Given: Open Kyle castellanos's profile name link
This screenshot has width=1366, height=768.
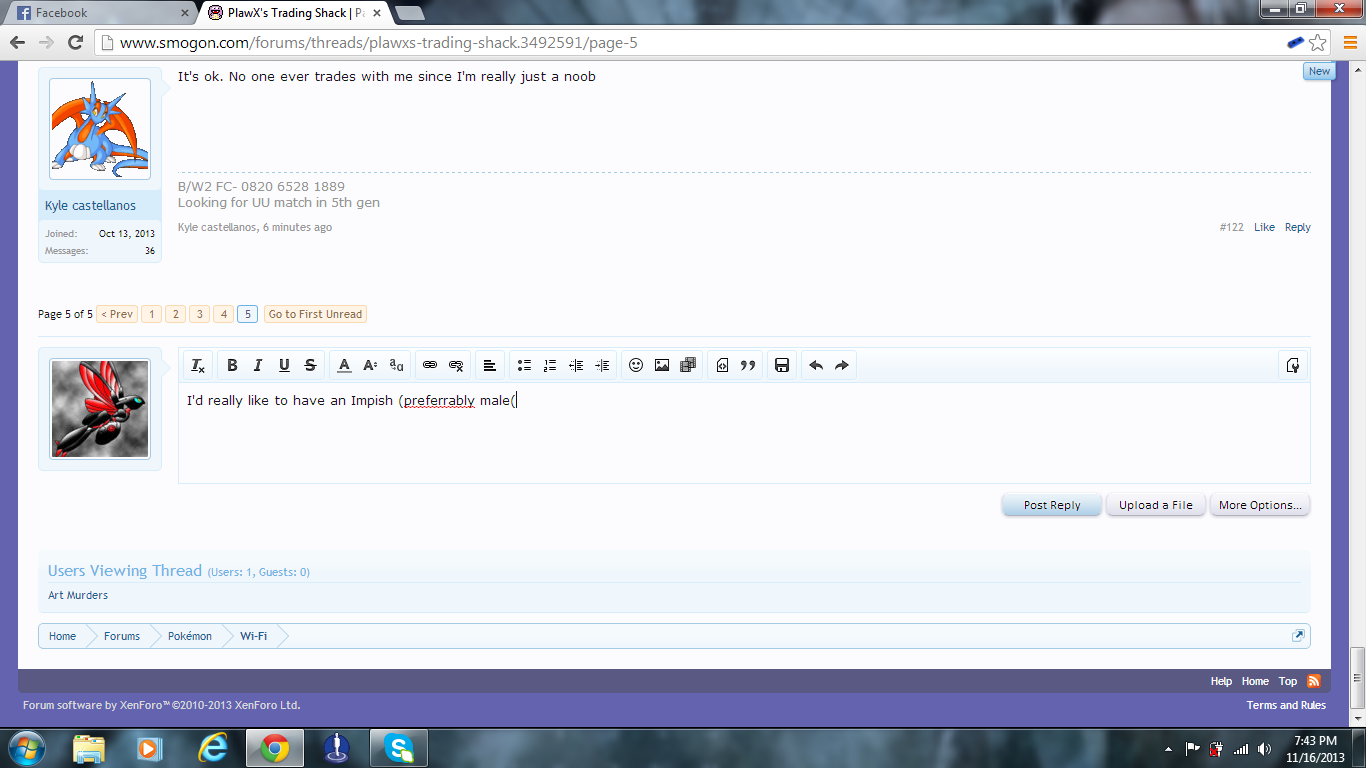Looking at the screenshot, I should click(x=90, y=206).
